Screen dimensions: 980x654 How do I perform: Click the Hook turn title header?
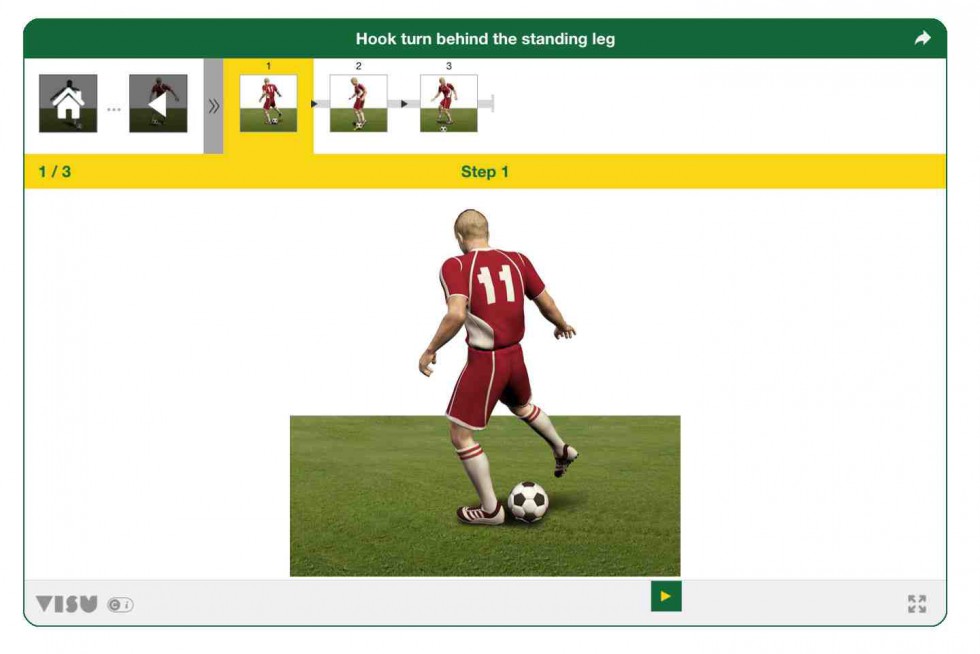tap(485, 39)
